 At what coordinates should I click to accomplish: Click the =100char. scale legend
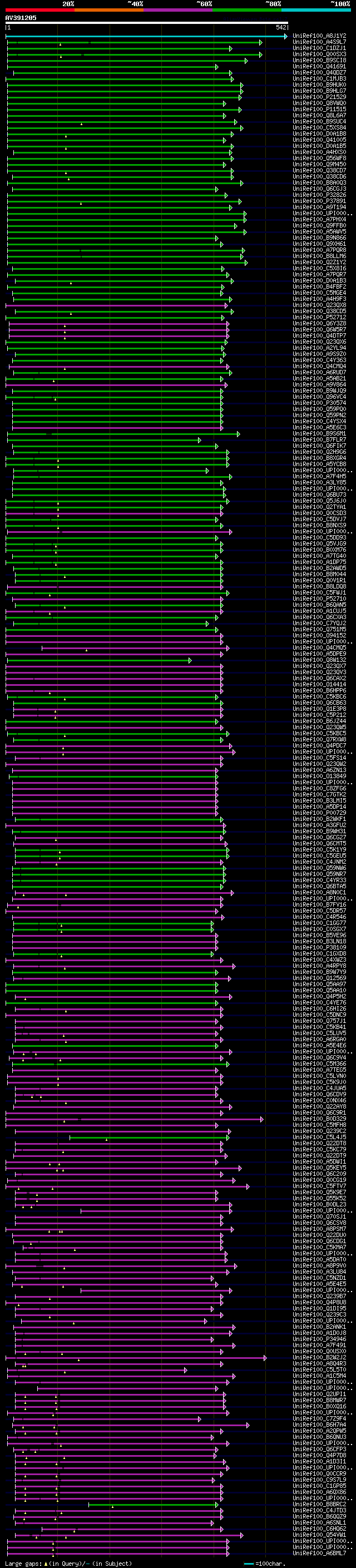pos(264,1563)
